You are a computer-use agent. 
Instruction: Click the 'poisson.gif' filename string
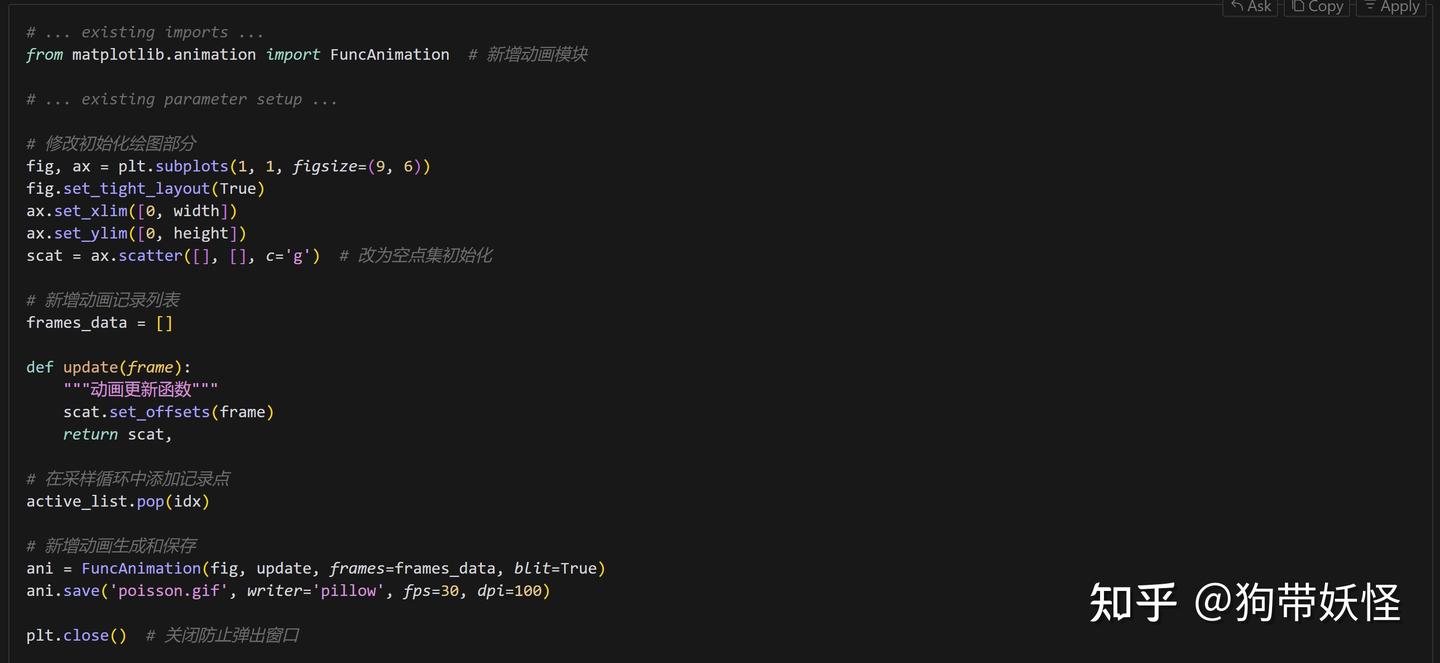coord(172,591)
